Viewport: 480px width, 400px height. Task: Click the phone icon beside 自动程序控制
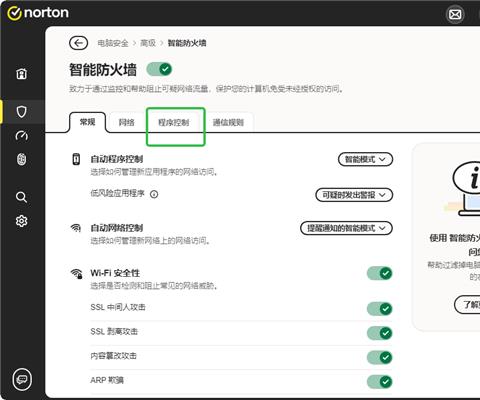[x=76, y=159]
